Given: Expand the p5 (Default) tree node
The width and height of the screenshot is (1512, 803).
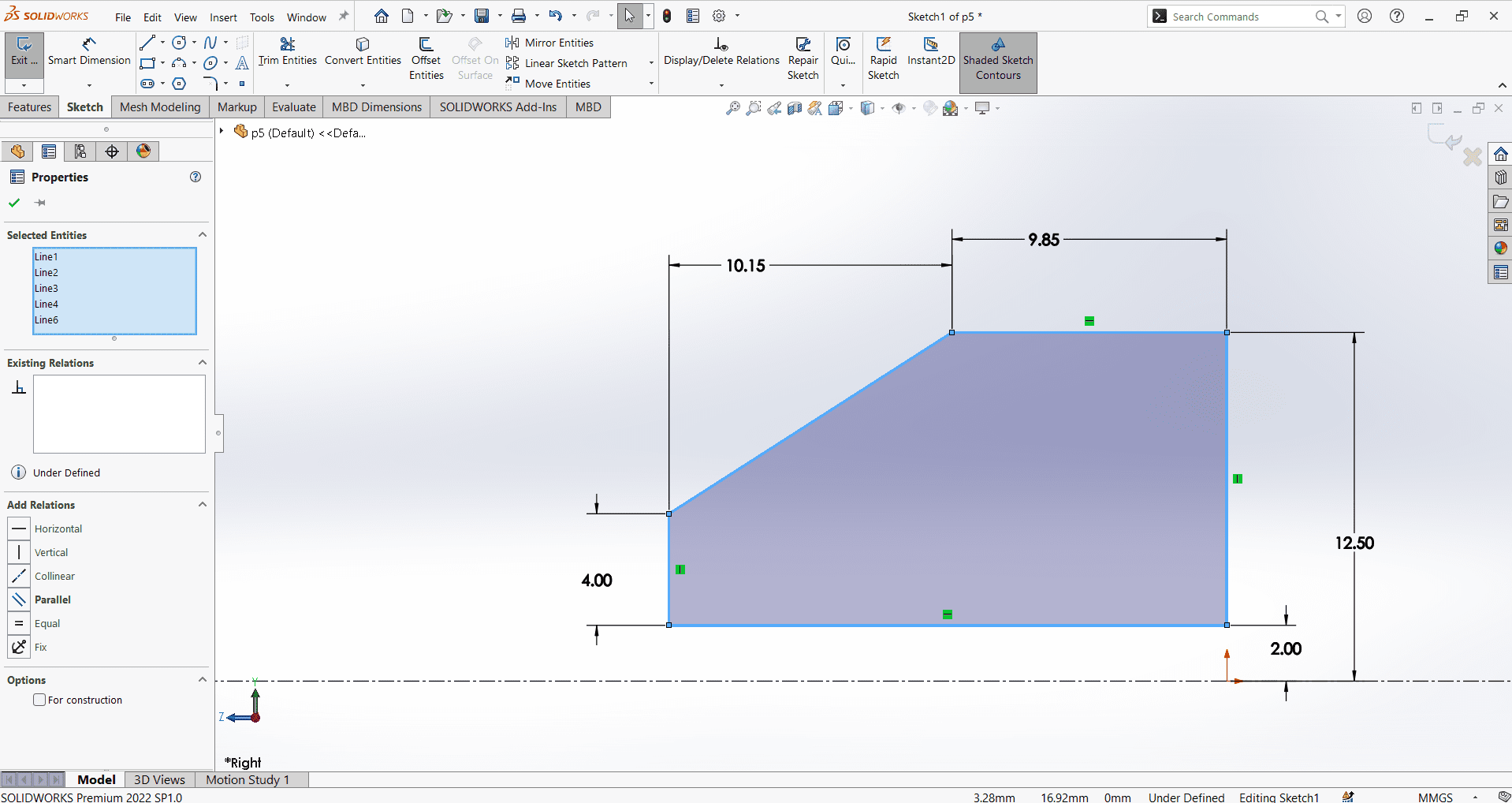Looking at the screenshot, I should click(222, 131).
